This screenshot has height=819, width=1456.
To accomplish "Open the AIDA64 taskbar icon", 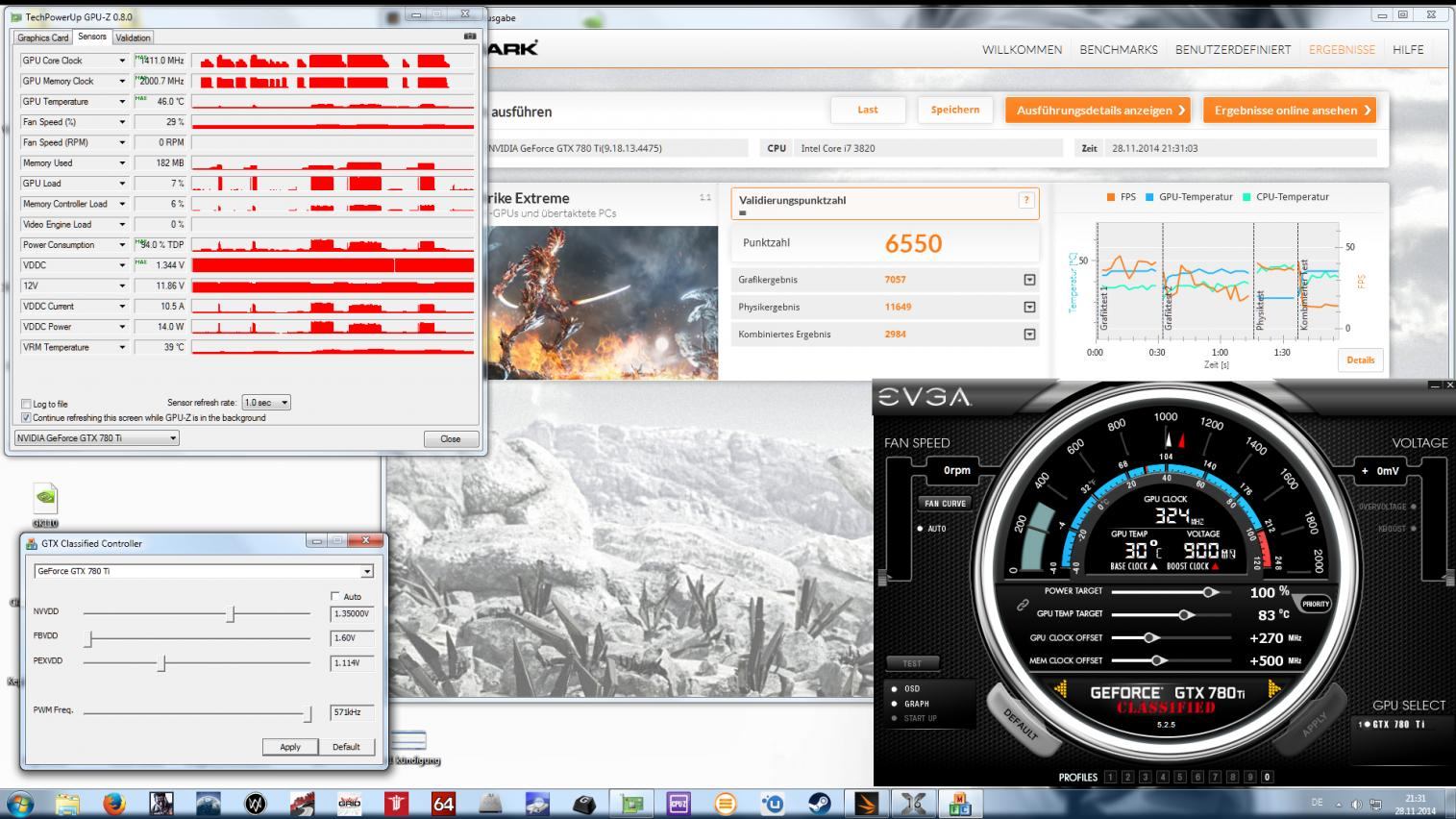I will coord(443,803).
